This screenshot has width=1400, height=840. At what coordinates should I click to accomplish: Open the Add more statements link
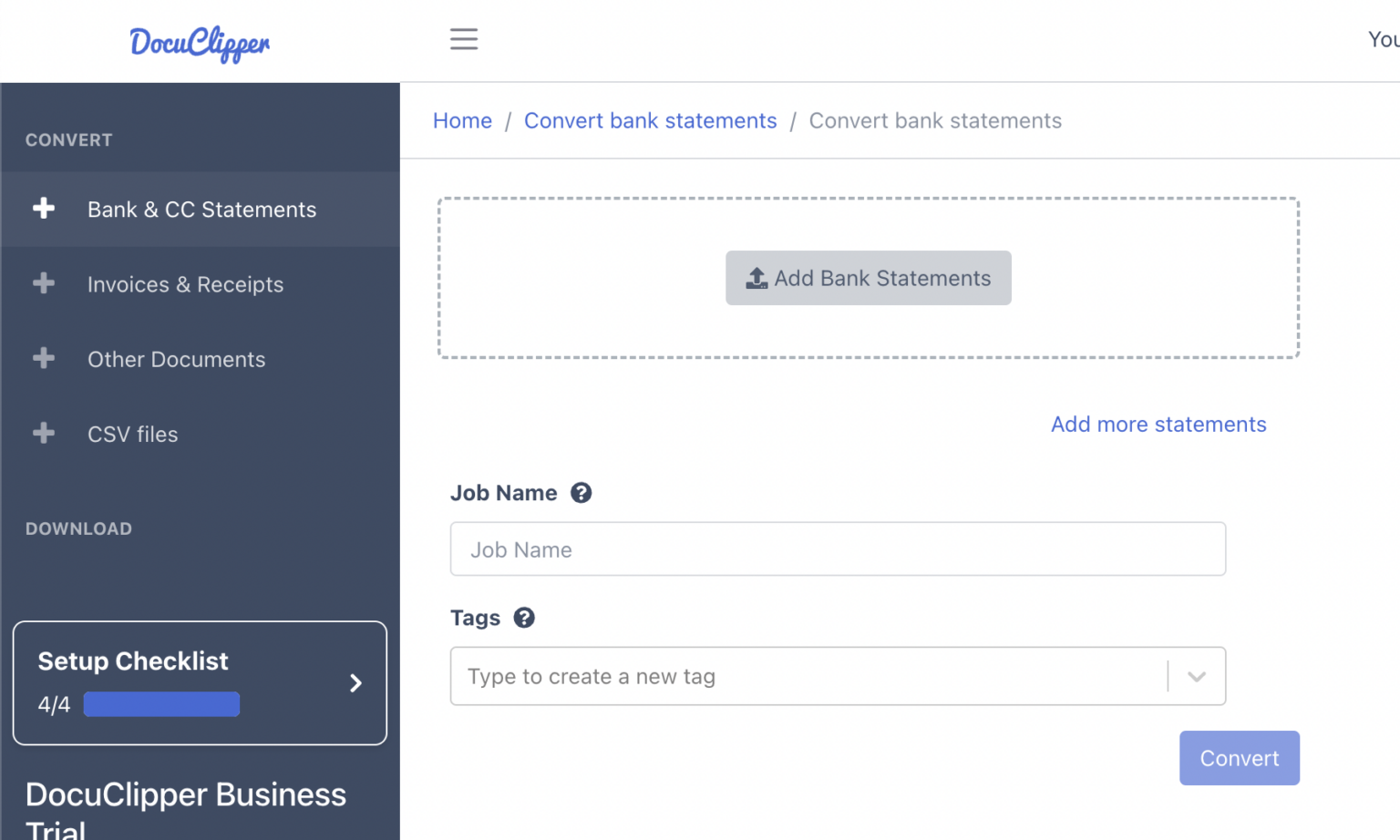click(1158, 424)
